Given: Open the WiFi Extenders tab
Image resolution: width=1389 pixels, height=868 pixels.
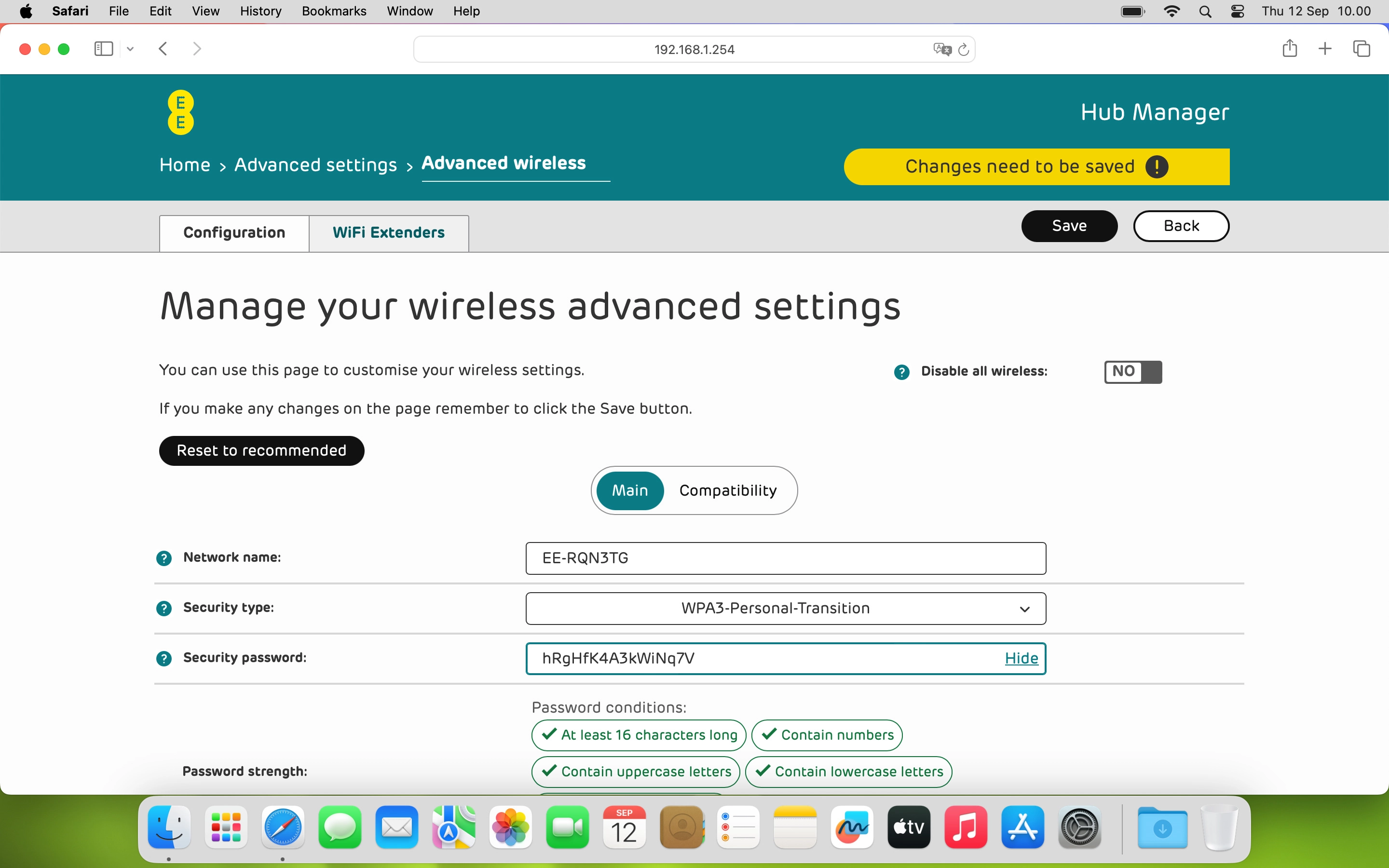Looking at the screenshot, I should pos(389,233).
